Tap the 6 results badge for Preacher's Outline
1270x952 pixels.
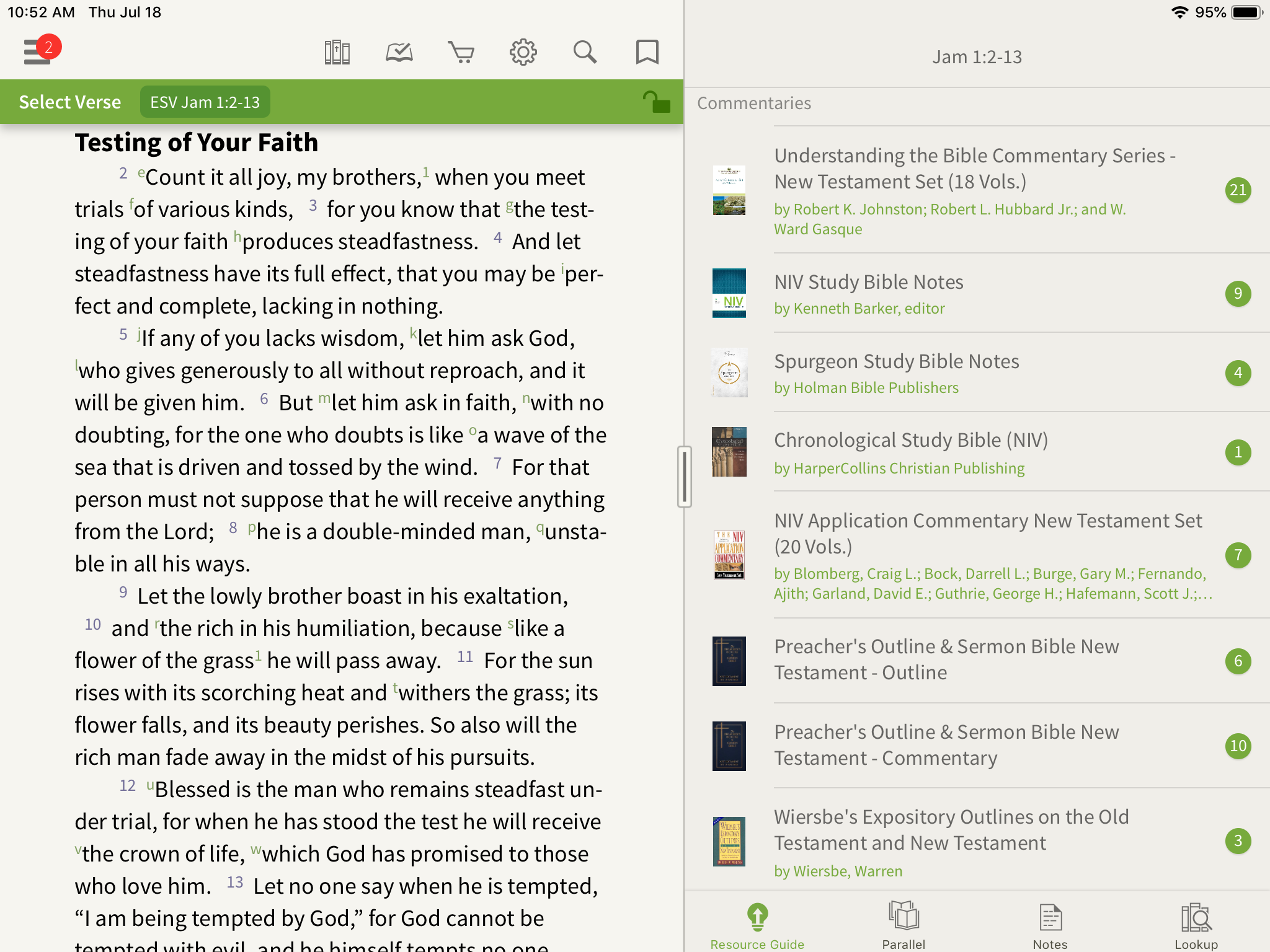point(1238,661)
